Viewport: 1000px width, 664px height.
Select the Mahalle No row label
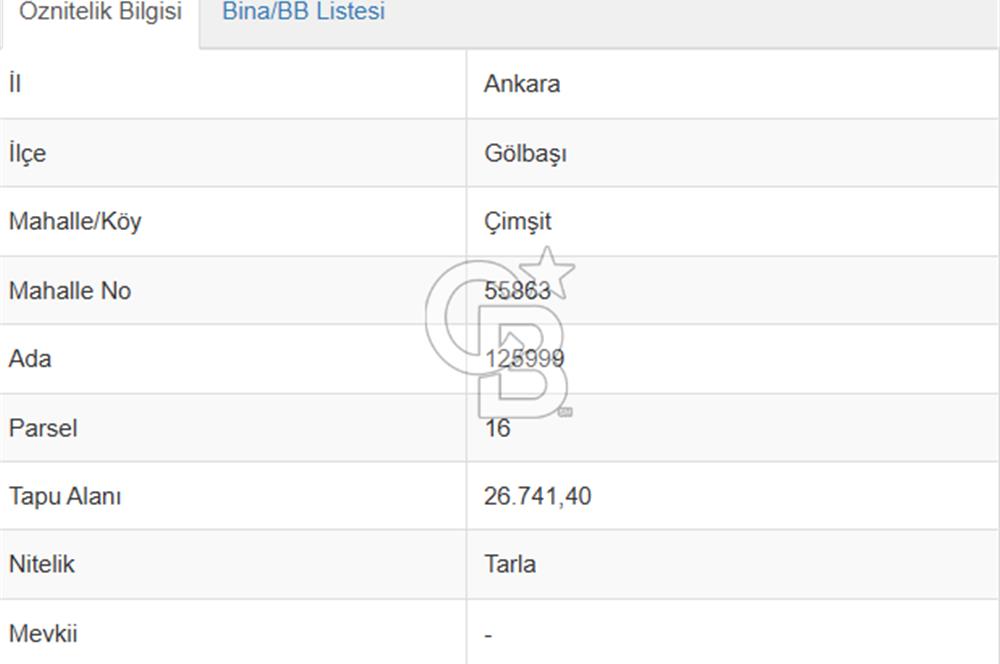(x=70, y=291)
